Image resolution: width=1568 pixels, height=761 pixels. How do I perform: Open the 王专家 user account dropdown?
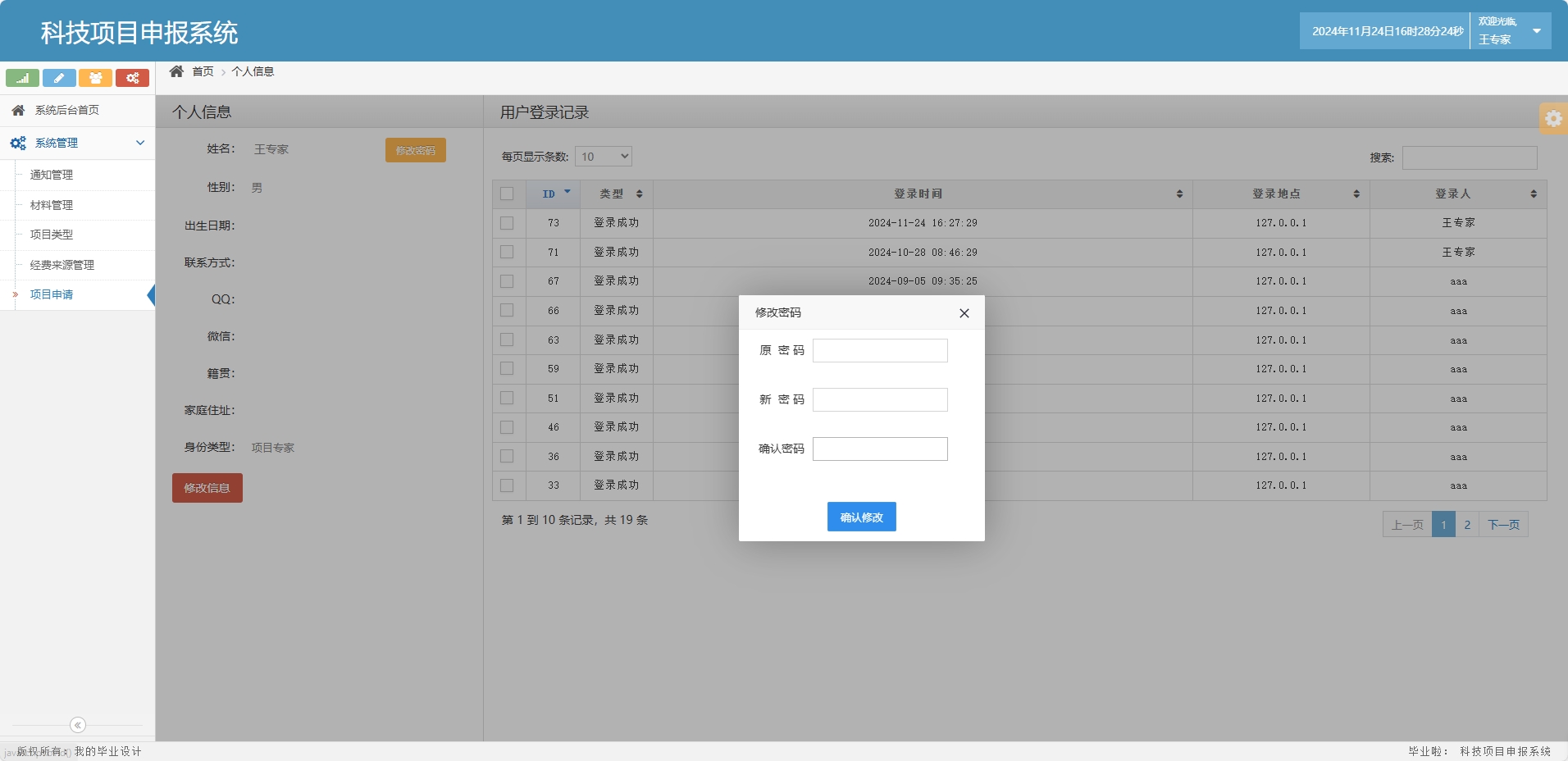1511,30
